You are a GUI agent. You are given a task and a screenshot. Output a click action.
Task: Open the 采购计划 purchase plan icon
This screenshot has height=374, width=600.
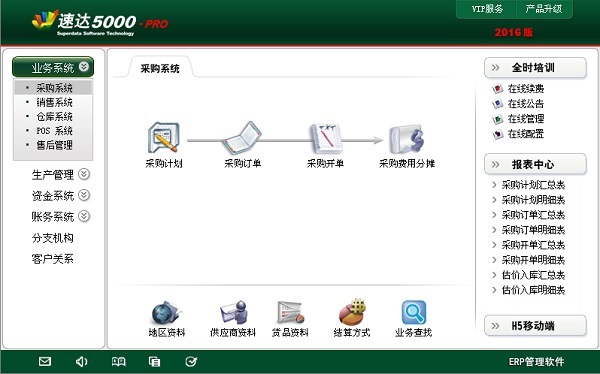point(163,137)
